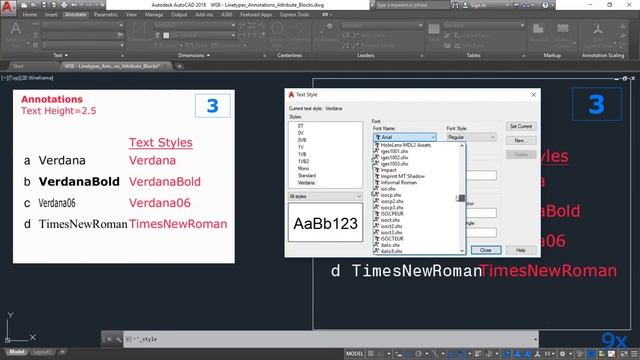Open the All styles filter dropdown
640x360 pixels.
[325, 196]
